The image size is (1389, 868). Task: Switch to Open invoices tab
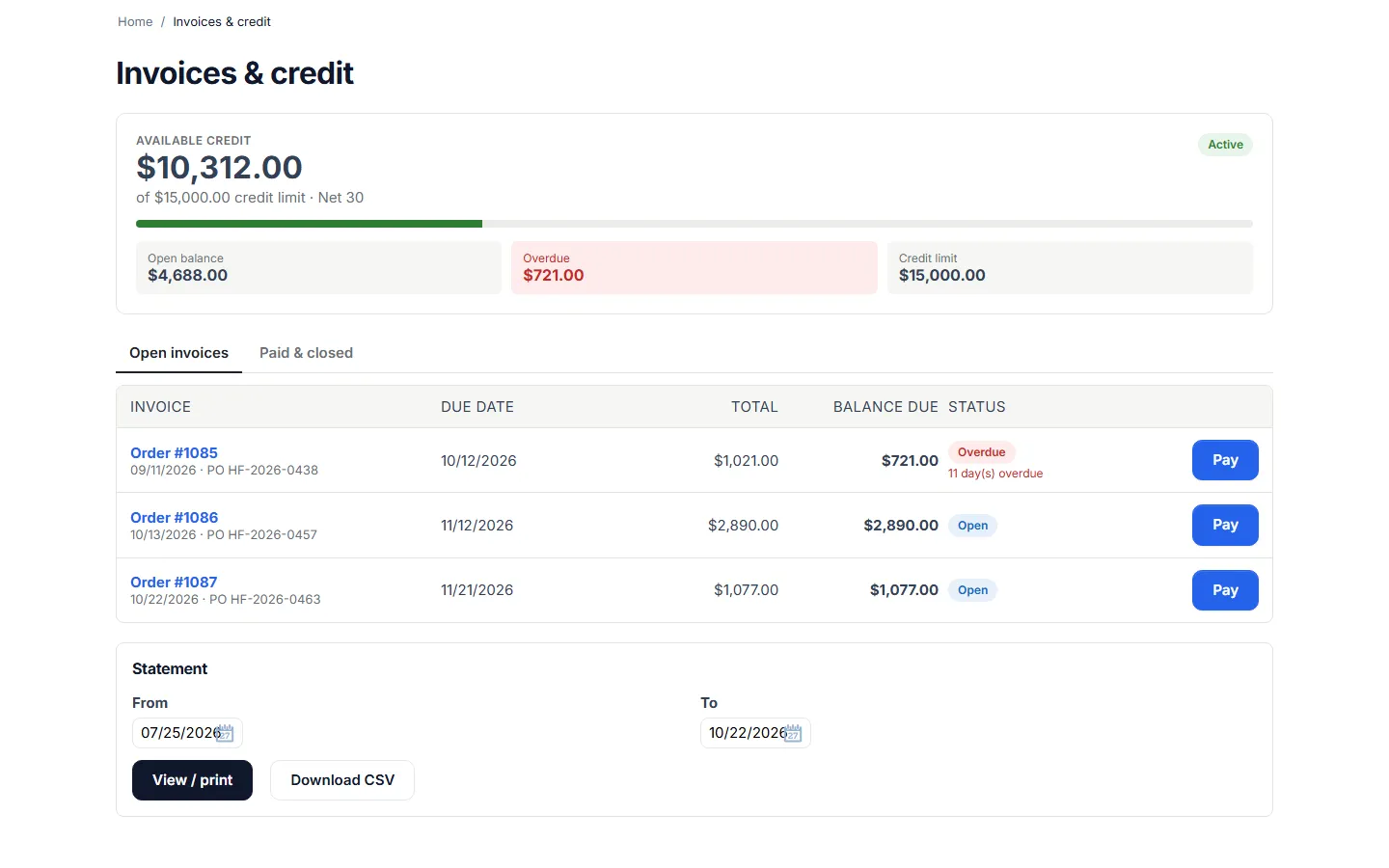[178, 353]
